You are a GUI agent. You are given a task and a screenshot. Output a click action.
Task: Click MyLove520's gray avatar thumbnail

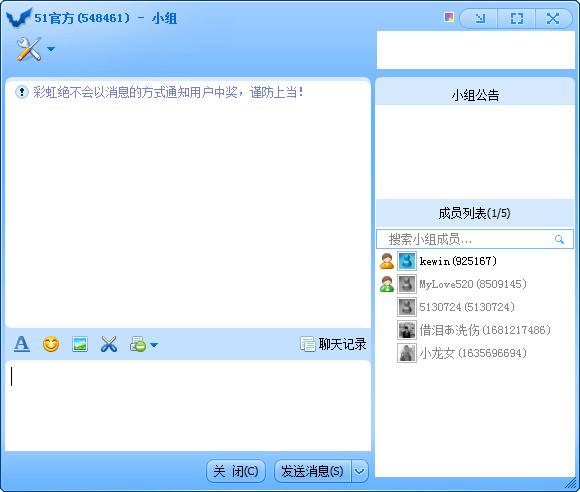[x=407, y=284]
